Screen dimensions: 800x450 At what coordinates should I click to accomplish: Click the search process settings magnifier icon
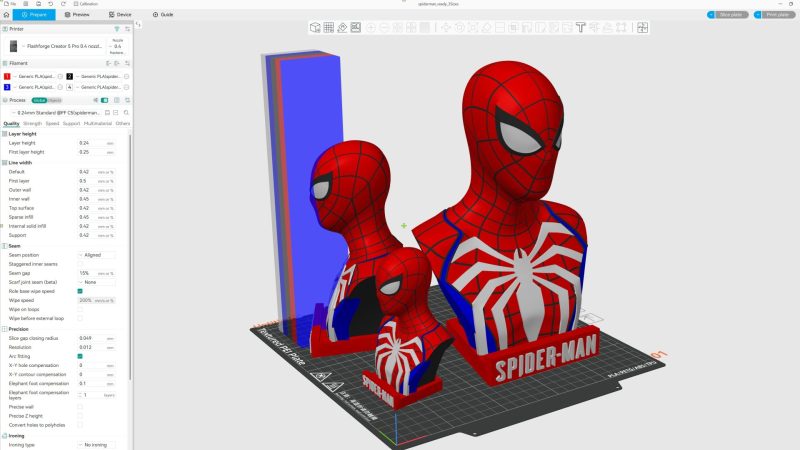coord(126,113)
